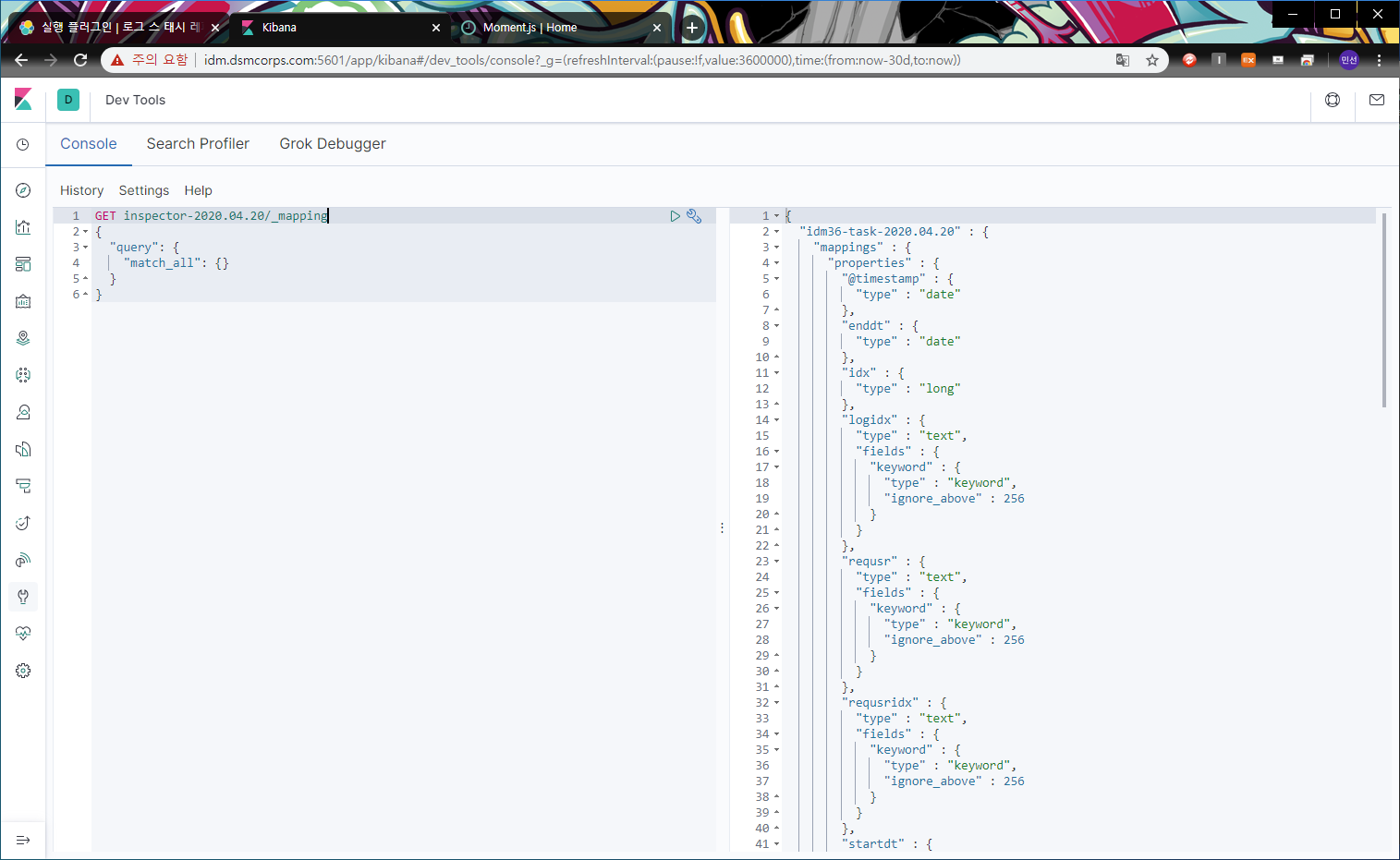Click the editor pane resize handle

(x=723, y=528)
